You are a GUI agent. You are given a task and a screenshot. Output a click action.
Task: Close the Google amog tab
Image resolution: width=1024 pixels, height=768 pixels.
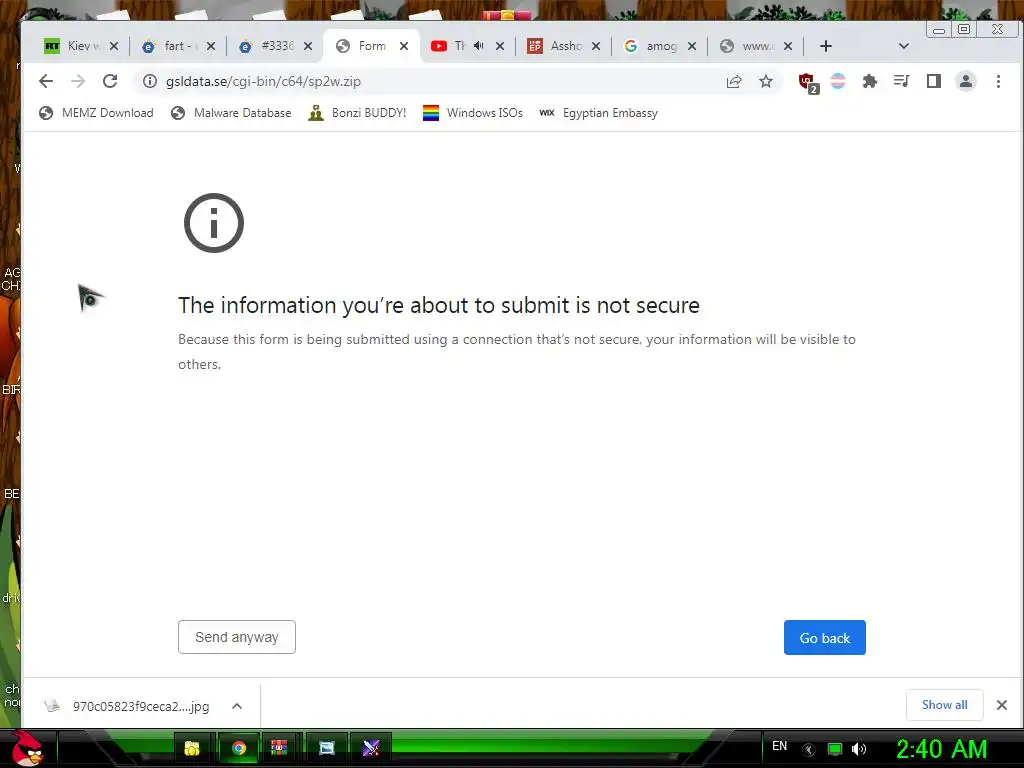[692, 46]
